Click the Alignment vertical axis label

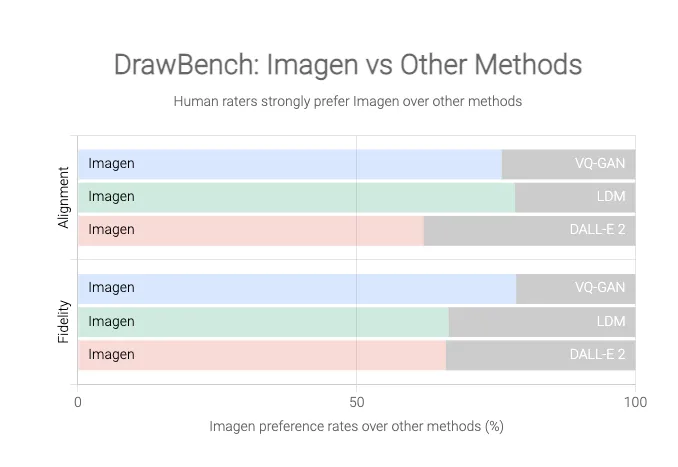click(64, 197)
